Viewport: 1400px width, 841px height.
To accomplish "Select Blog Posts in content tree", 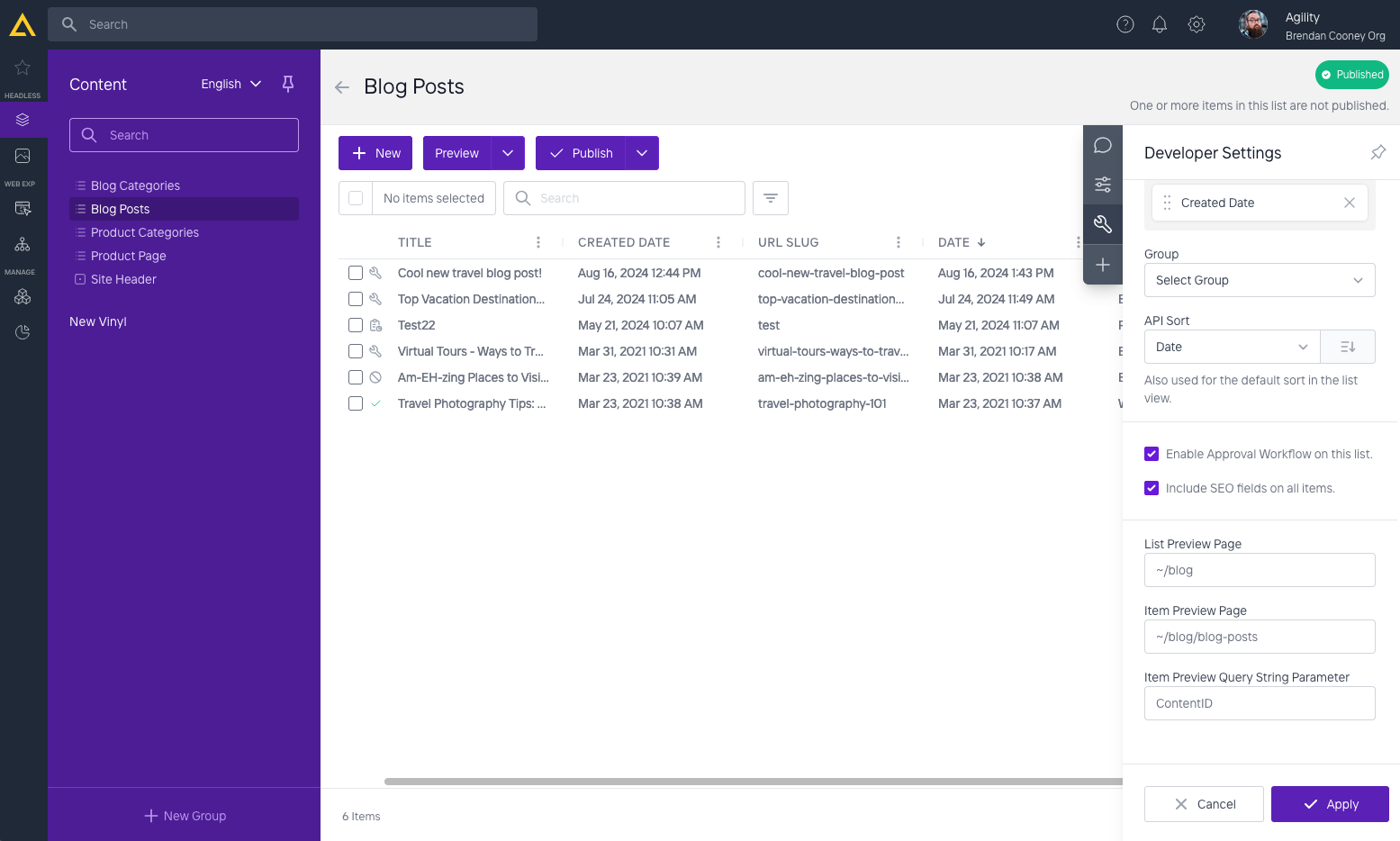I will (x=184, y=209).
